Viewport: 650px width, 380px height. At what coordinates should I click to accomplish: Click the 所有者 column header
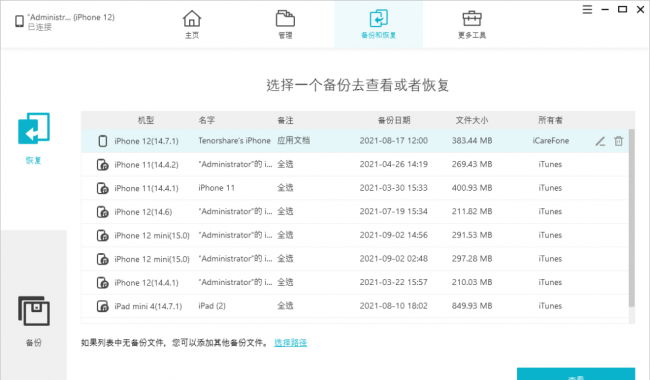[551, 120]
